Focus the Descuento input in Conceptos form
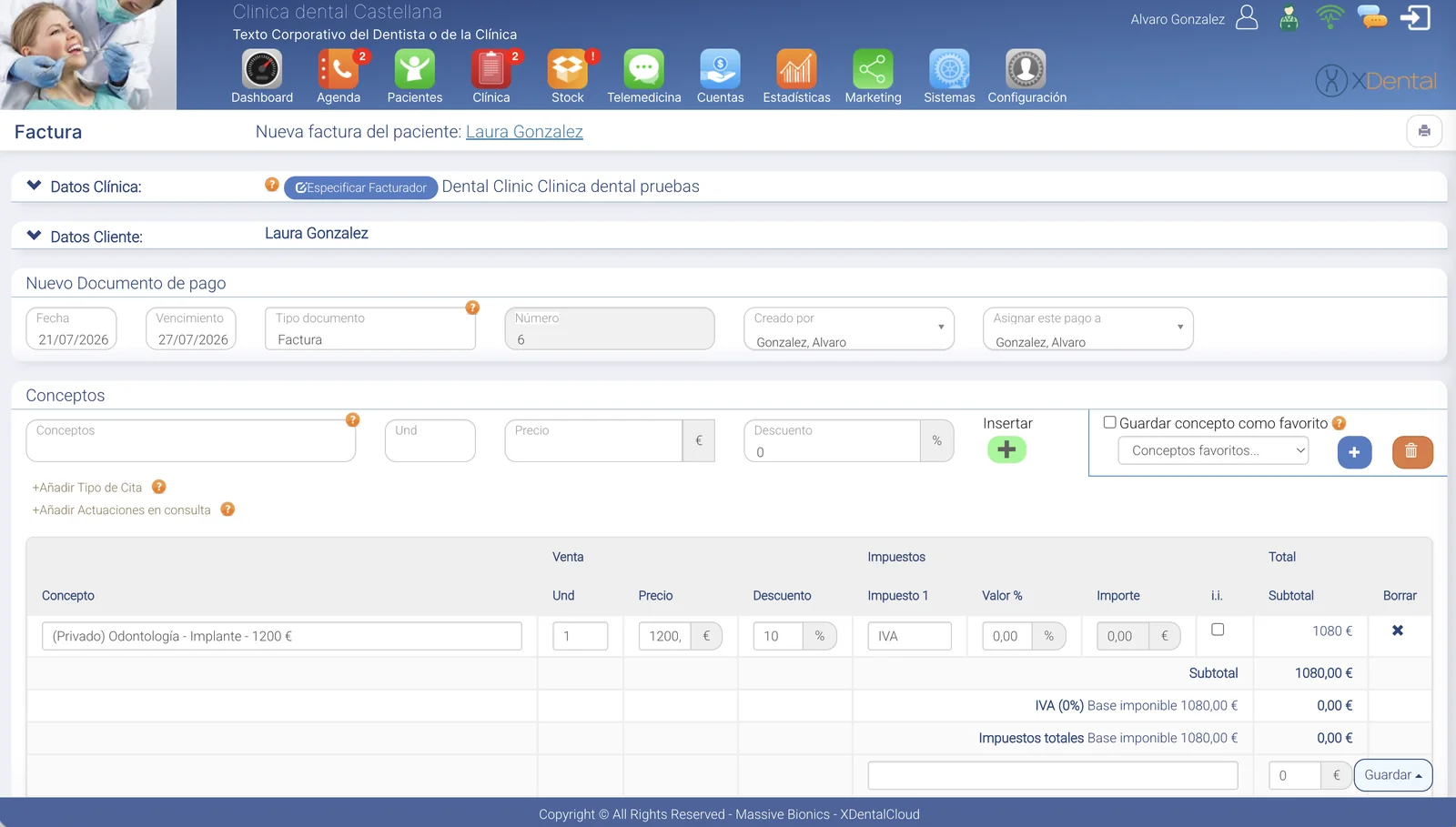 point(832,440)
